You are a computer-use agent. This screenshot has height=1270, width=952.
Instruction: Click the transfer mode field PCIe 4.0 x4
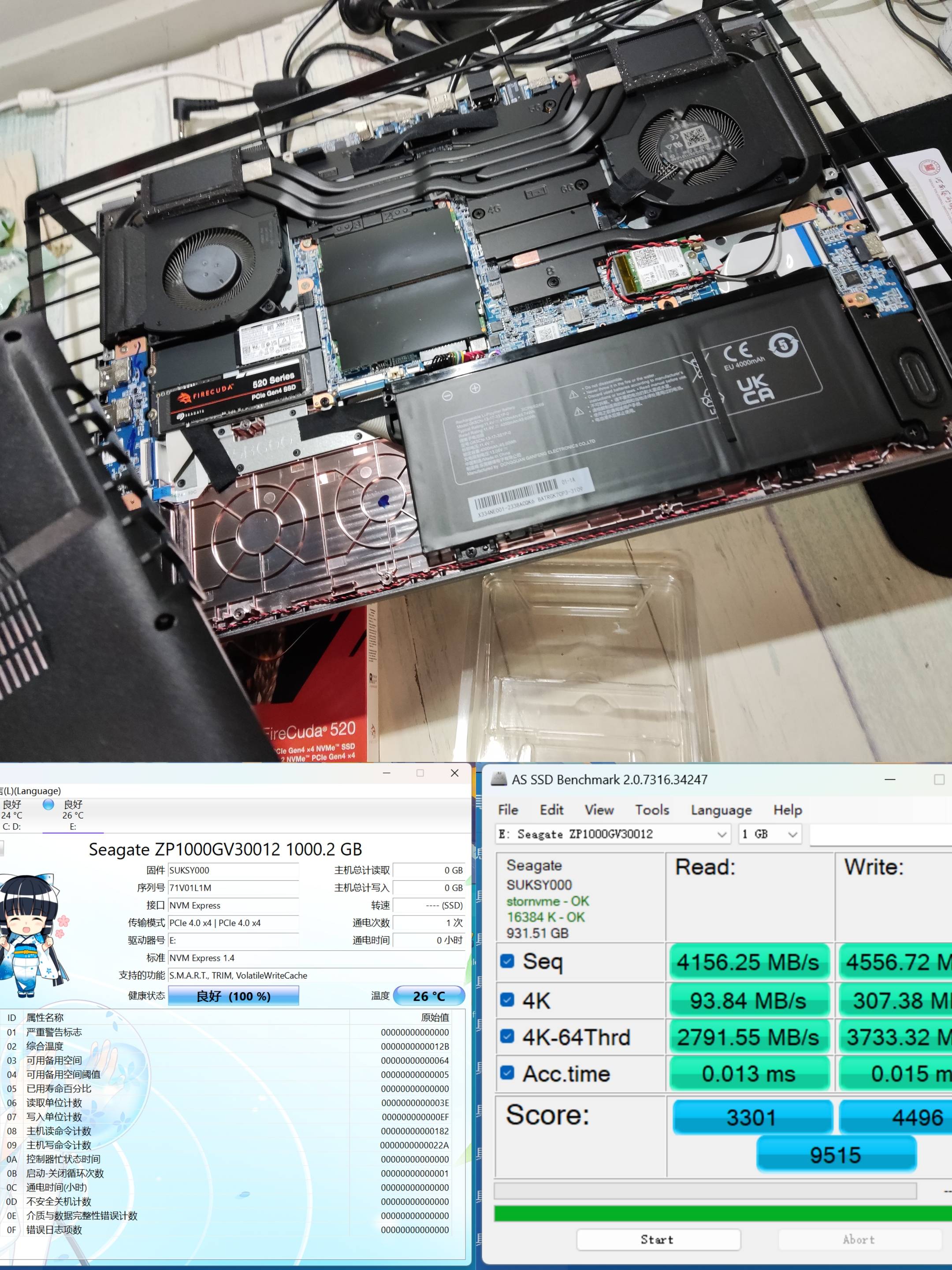pyautogui.click(x=233, y=923)
